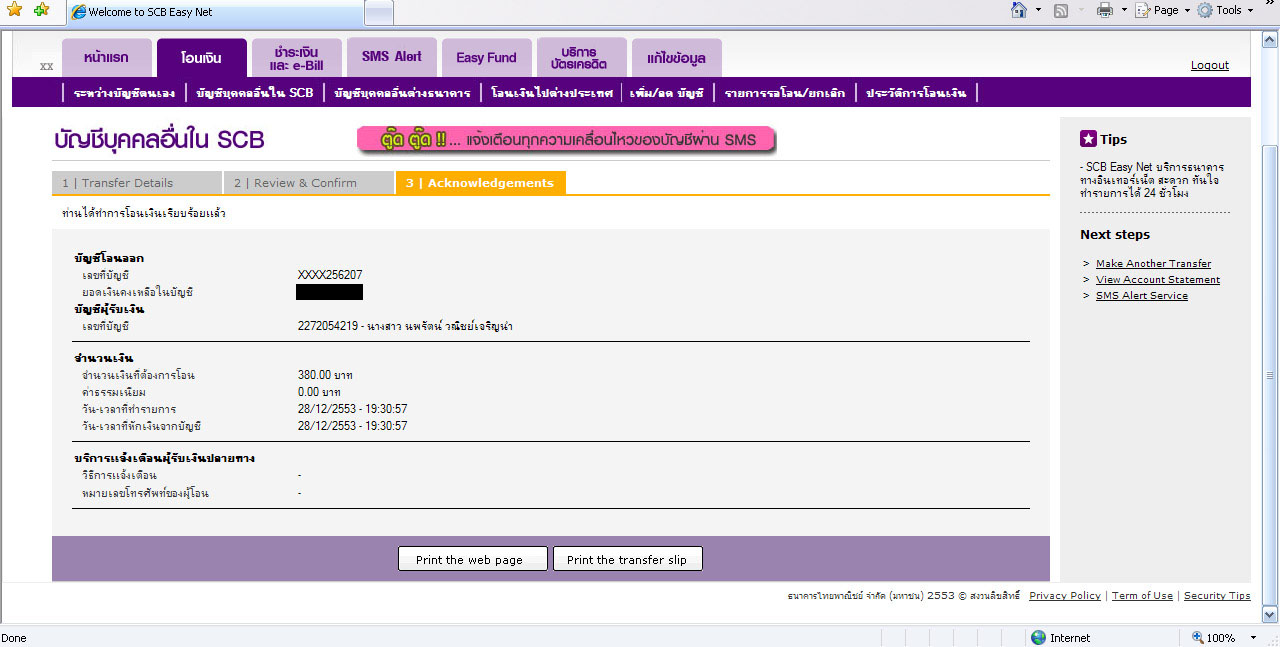Click the 380.00 บาท transfer amount
The height and width of the screenshot is (647, 1280).
click(x=326, y=375)
